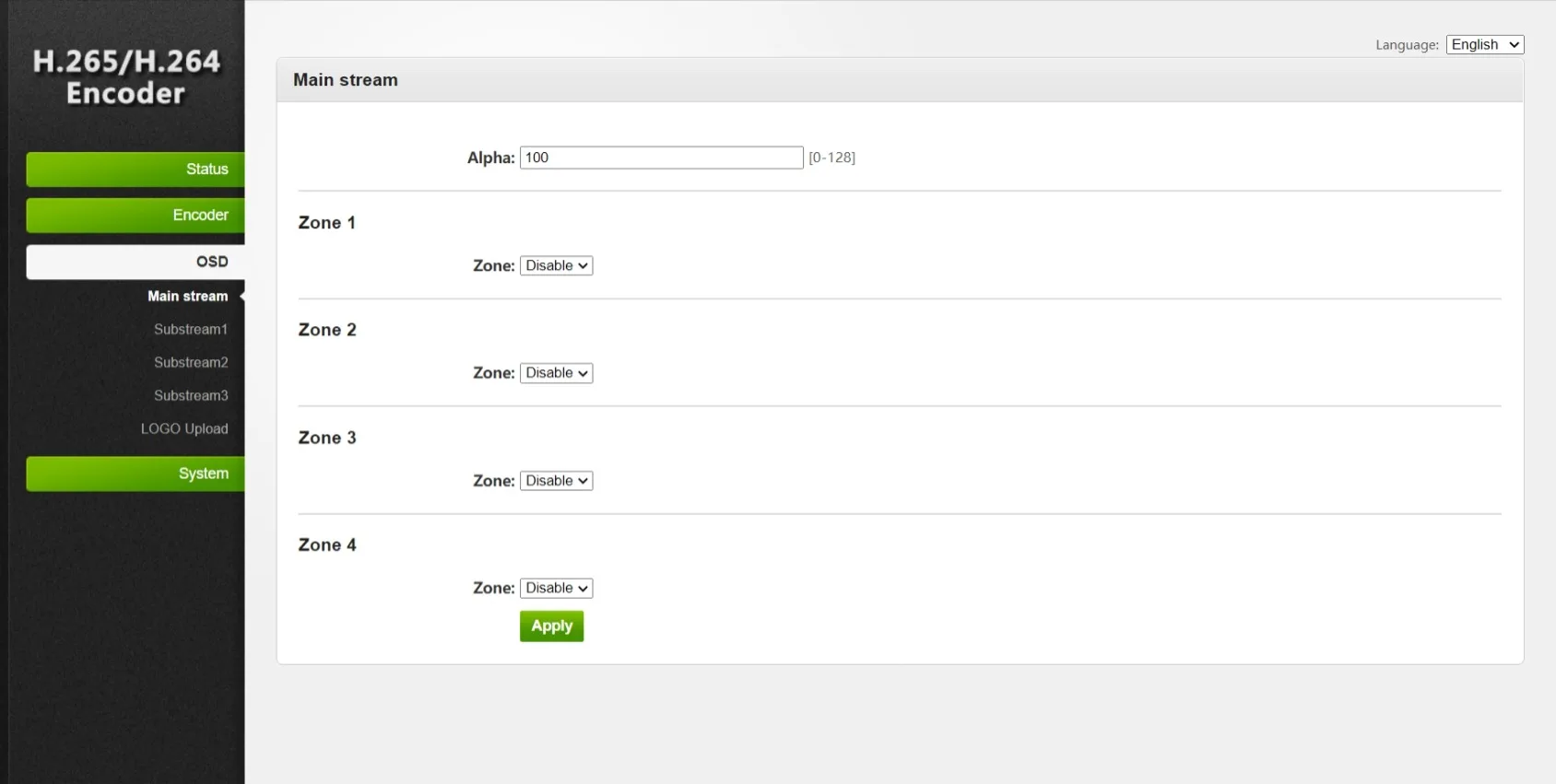Click the Alpha field label
This screenshot has width=1556, height=784.
tap(490, 158)
